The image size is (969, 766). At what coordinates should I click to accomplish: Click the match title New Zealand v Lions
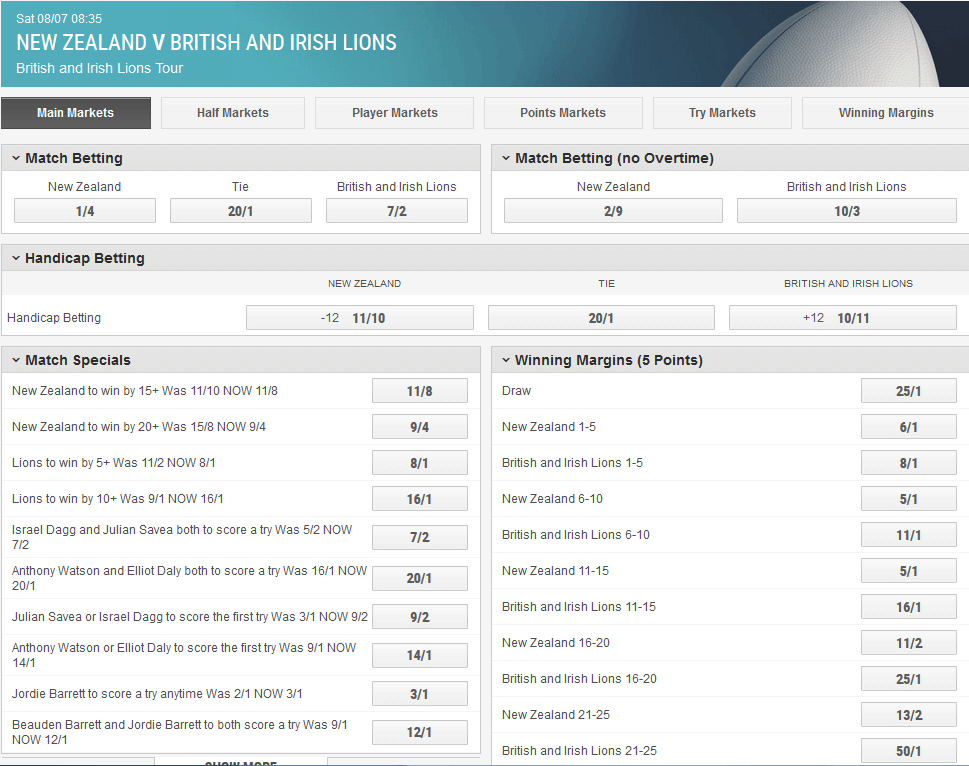pyautogui.click(x=206, y=42)
